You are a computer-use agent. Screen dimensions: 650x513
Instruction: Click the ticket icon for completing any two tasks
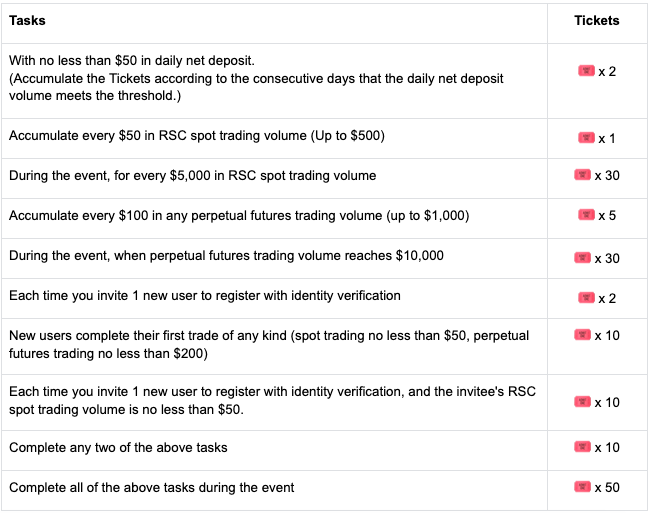click(582, 446)
